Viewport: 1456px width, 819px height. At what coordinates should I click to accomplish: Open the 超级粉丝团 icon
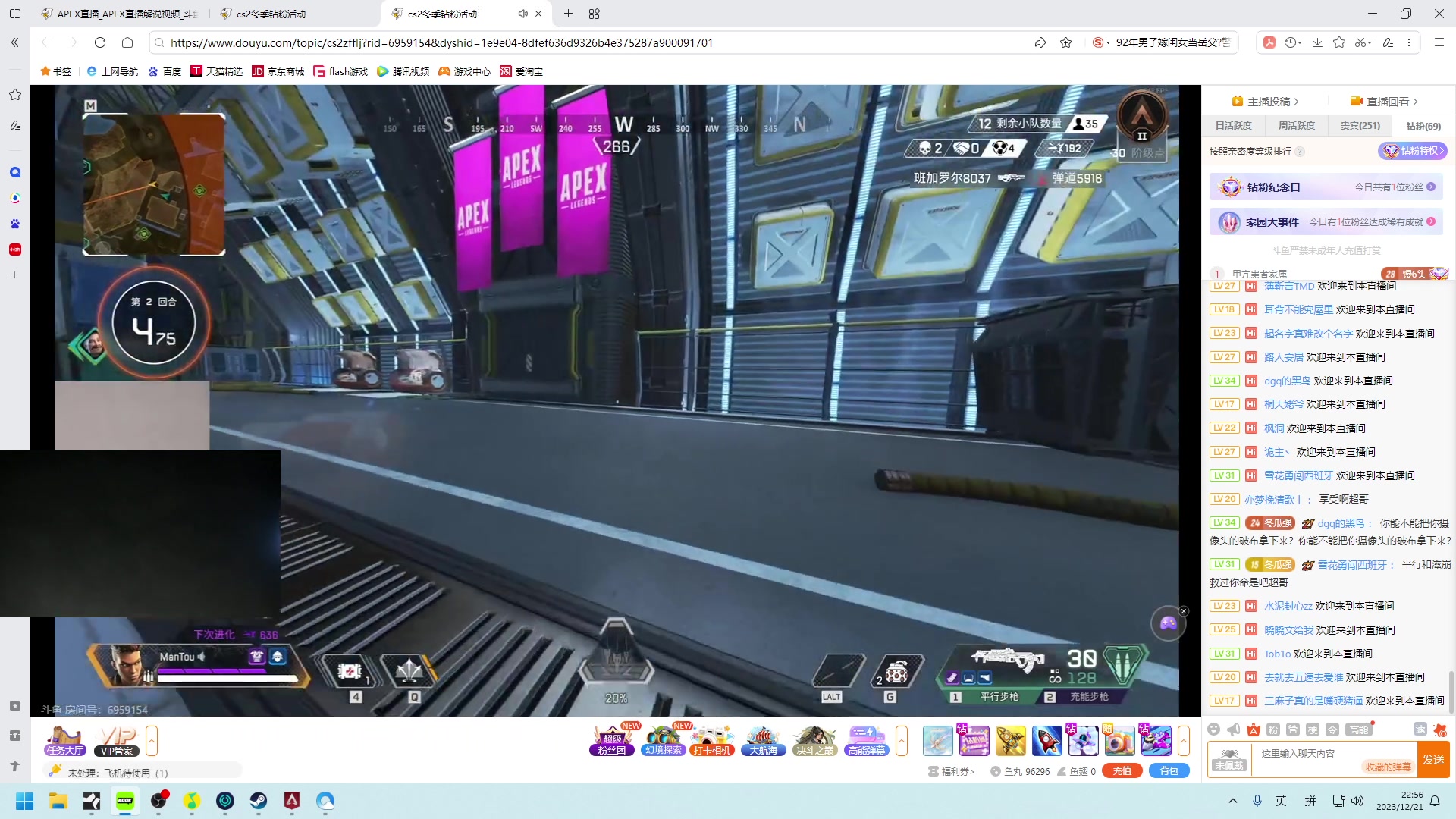[612, 741]
